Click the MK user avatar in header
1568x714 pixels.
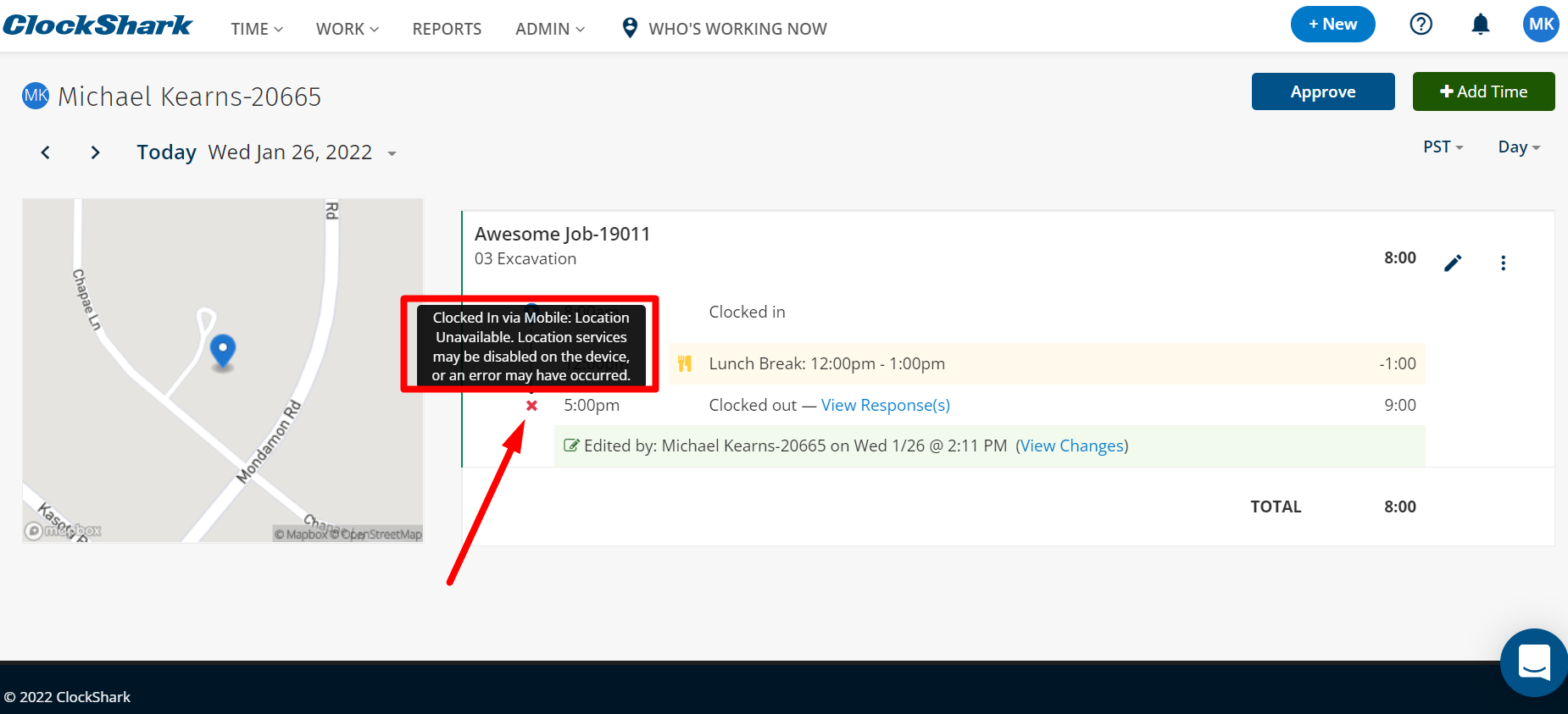pos(1540,25)
